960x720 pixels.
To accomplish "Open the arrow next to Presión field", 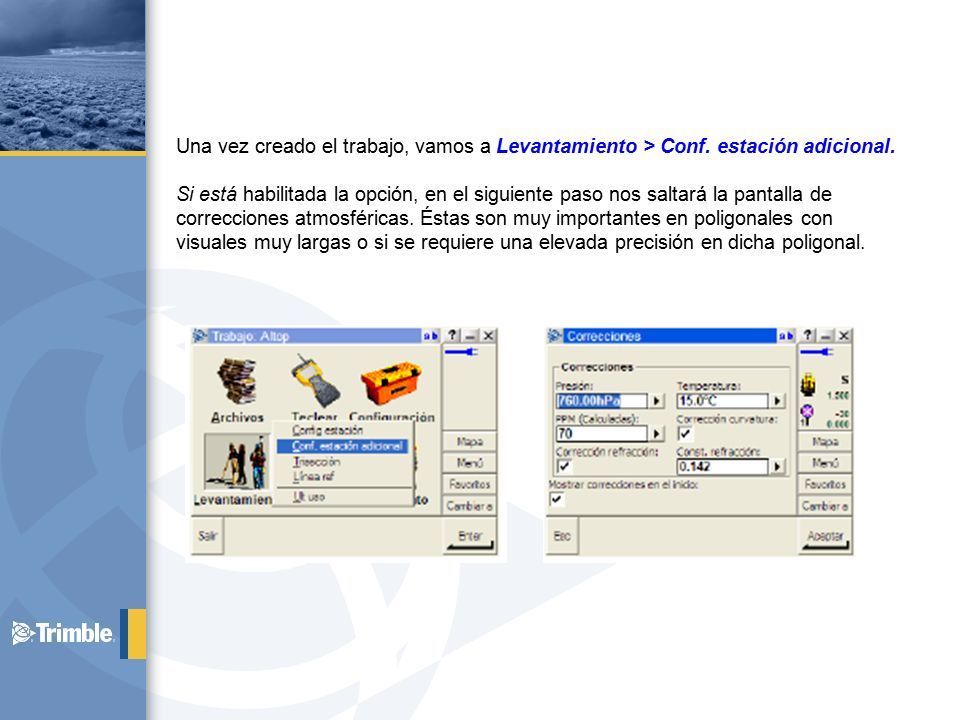I will [x=656, y=401].
